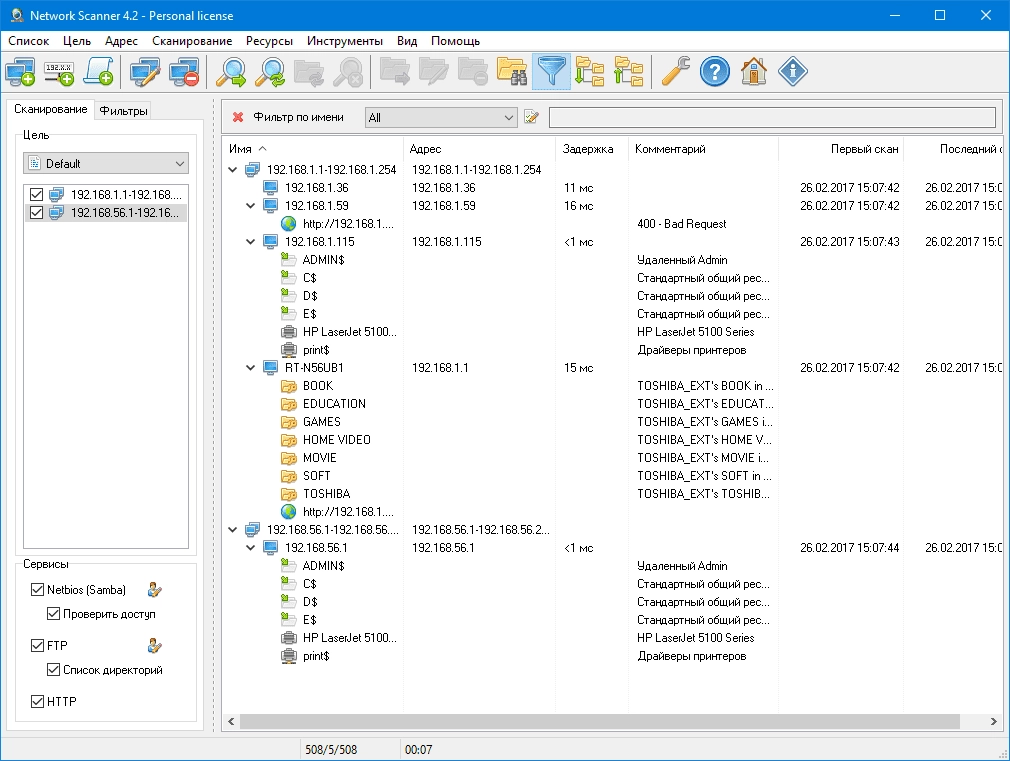This screenshot has height=761, width=1010.
Task: Click the Вид menu
Action: [406, 41]
